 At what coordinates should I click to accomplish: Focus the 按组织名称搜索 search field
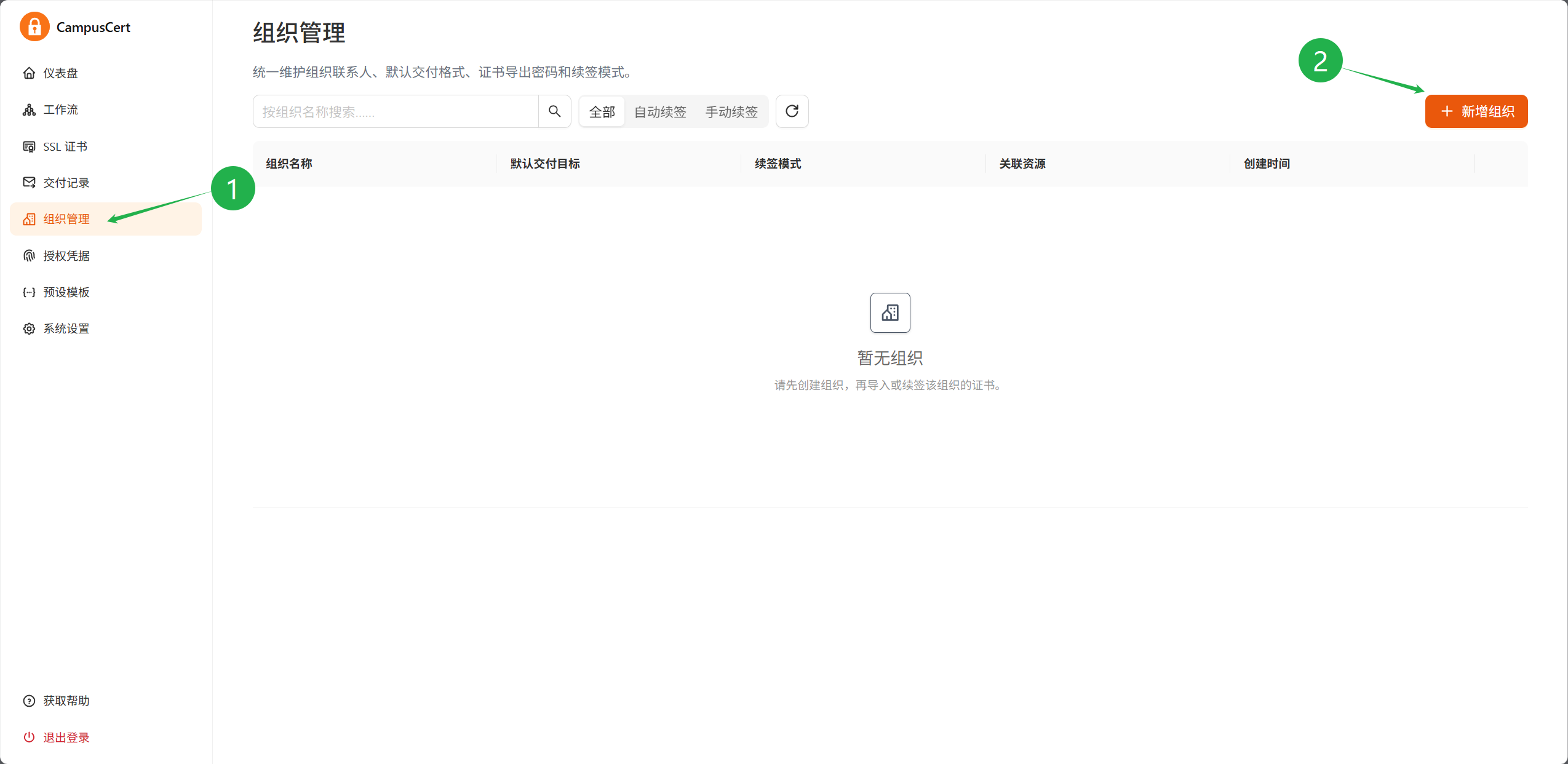tap(396, 111)
